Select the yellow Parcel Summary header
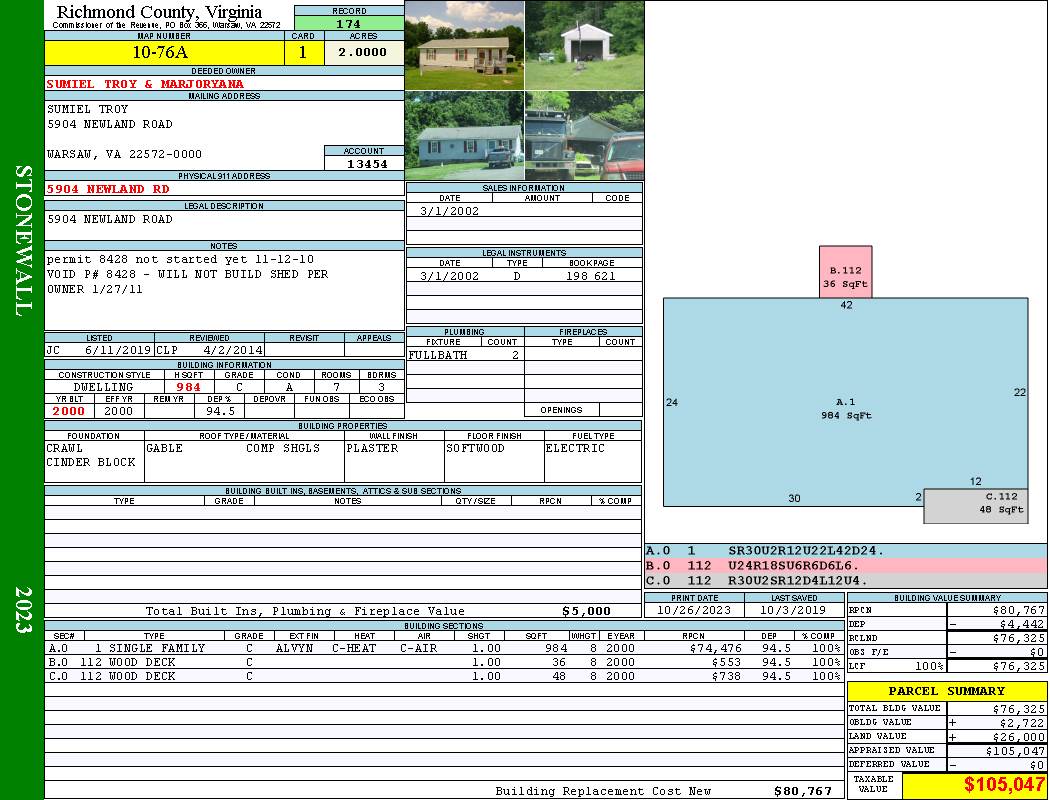Image resolution: width=1050 pixels, height=800 pixels. [946, 691]
